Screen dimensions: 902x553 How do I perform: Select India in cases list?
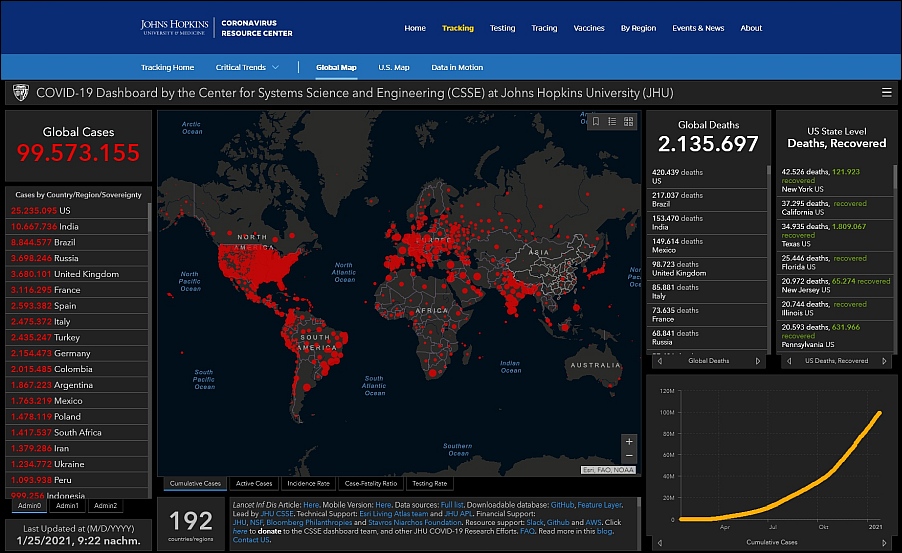coord(77,226)
